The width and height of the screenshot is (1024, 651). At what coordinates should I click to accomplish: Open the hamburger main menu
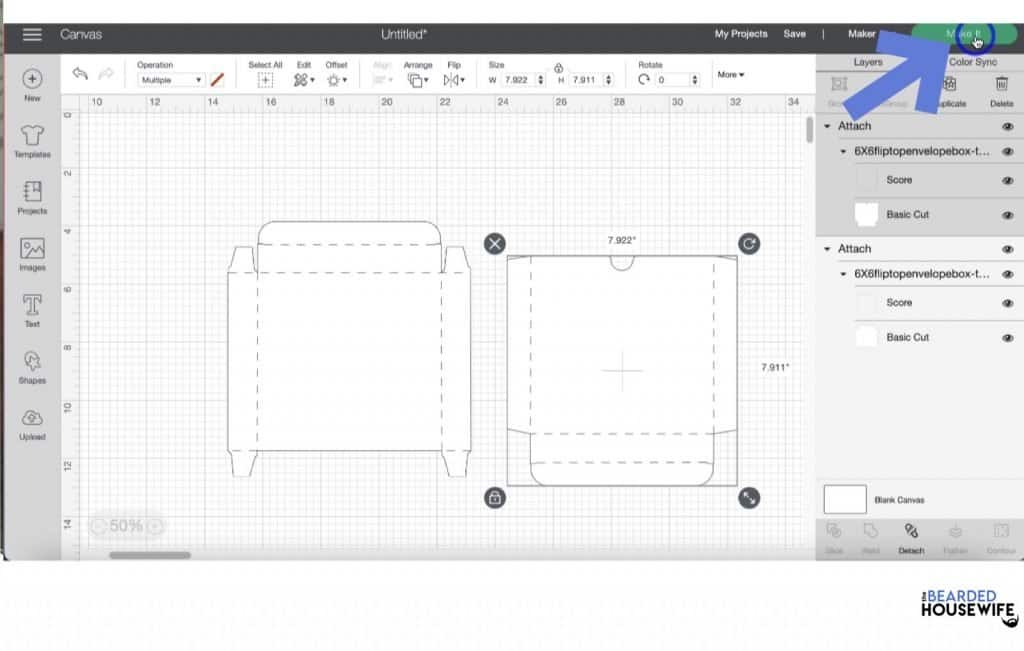(32, 34)
